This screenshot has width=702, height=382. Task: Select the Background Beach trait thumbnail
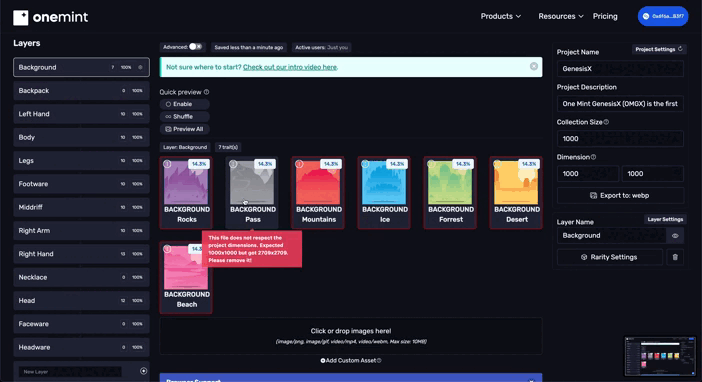point(186,267)
